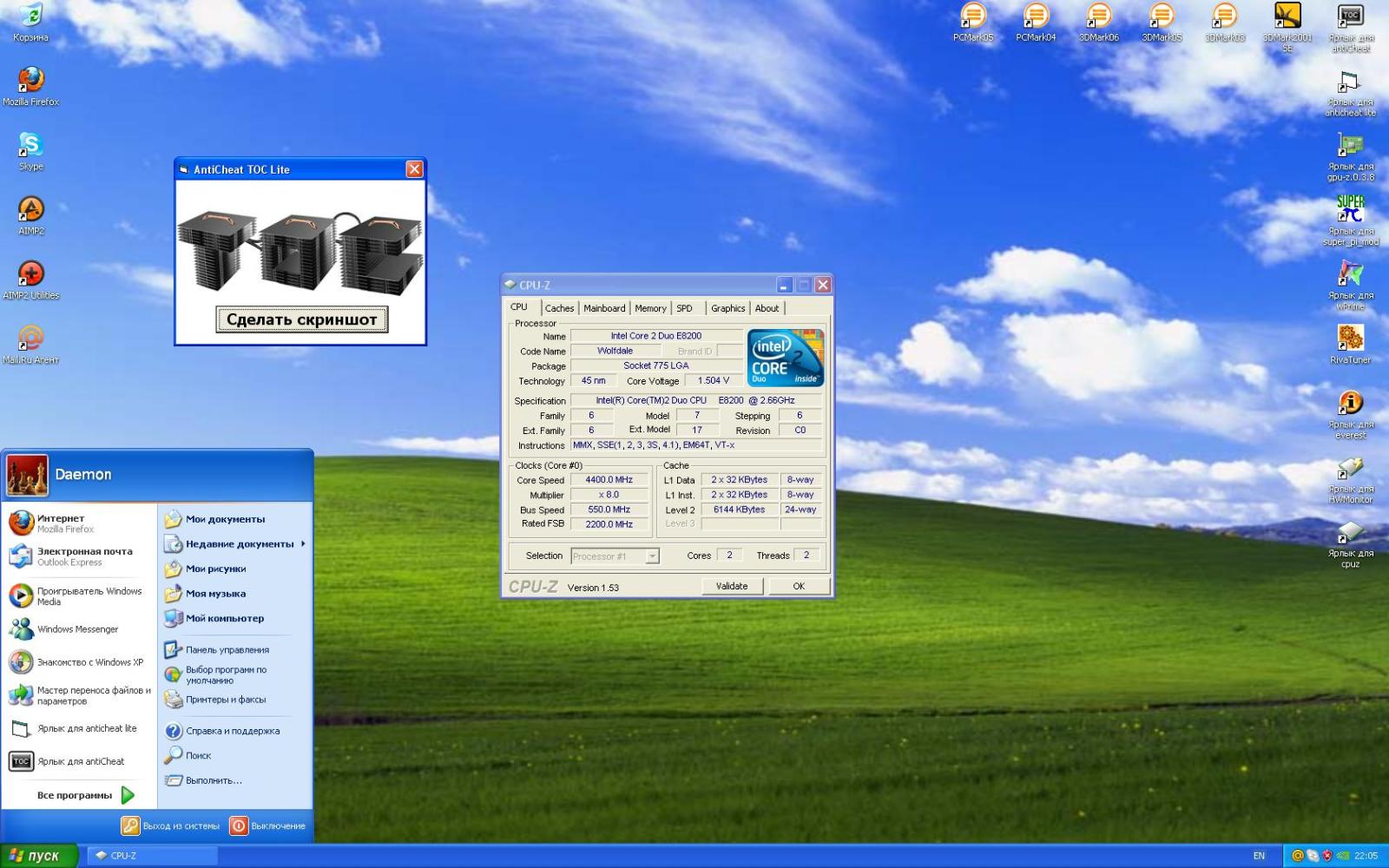Switch to Caches tab in CPU-Z
The height and width of the screenshot is (868, 1389).
click(559, 308)
